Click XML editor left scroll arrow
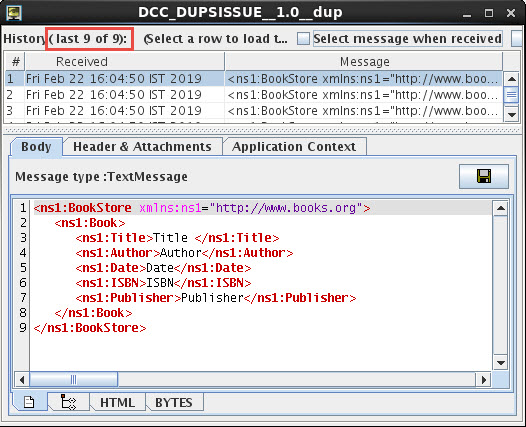The image size is (526, 427). [22, 380]
